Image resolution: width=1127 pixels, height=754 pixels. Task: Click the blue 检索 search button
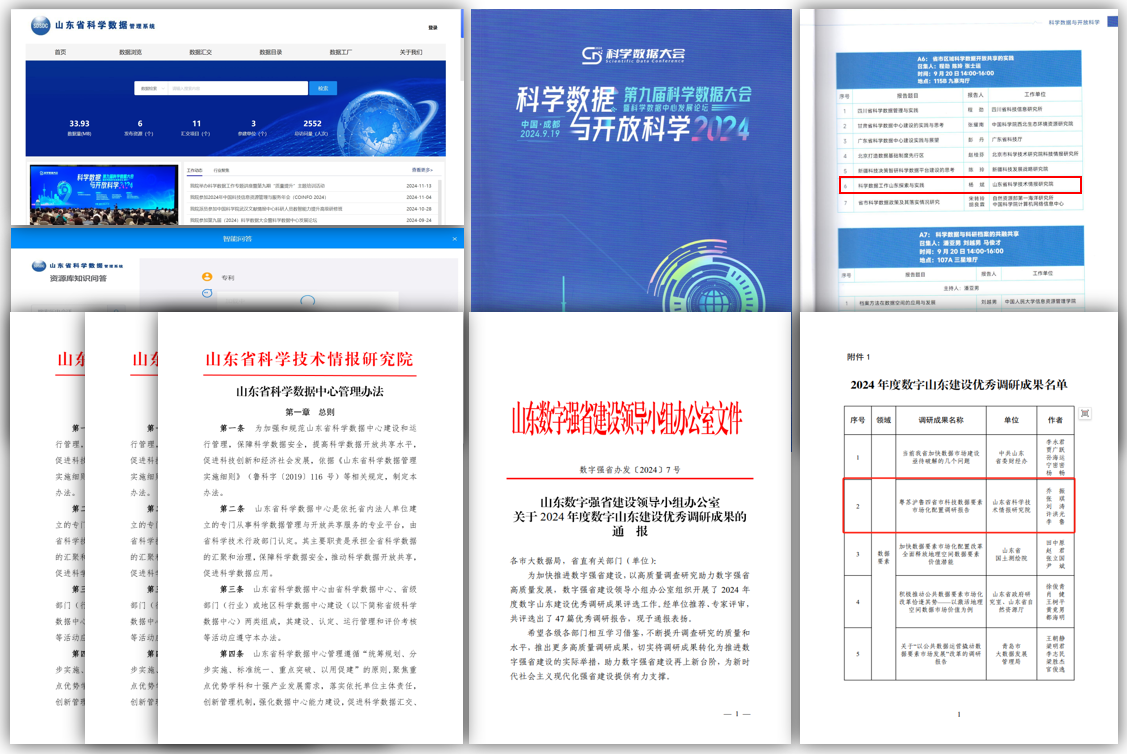pyautogui.click(x=323, y=88)
